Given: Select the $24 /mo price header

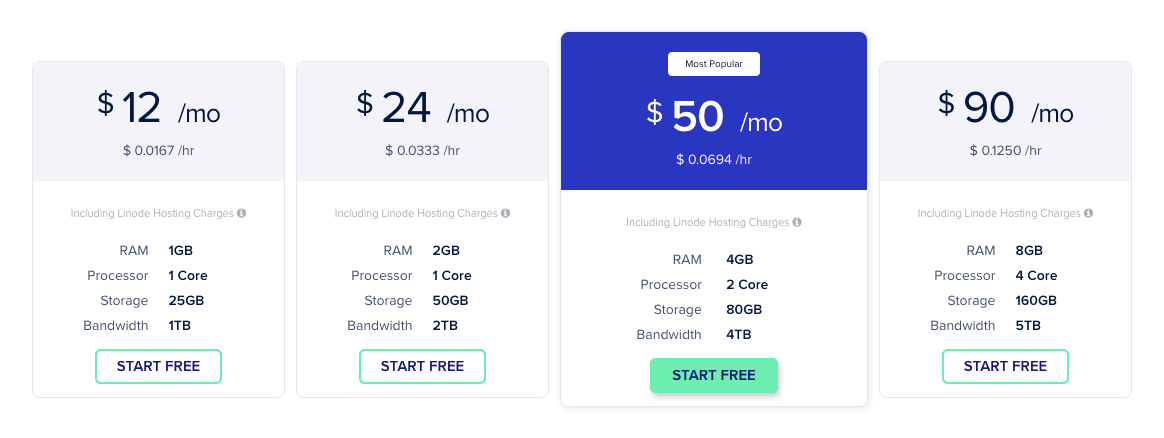Looking at the screenshot, I should [422, 108].
